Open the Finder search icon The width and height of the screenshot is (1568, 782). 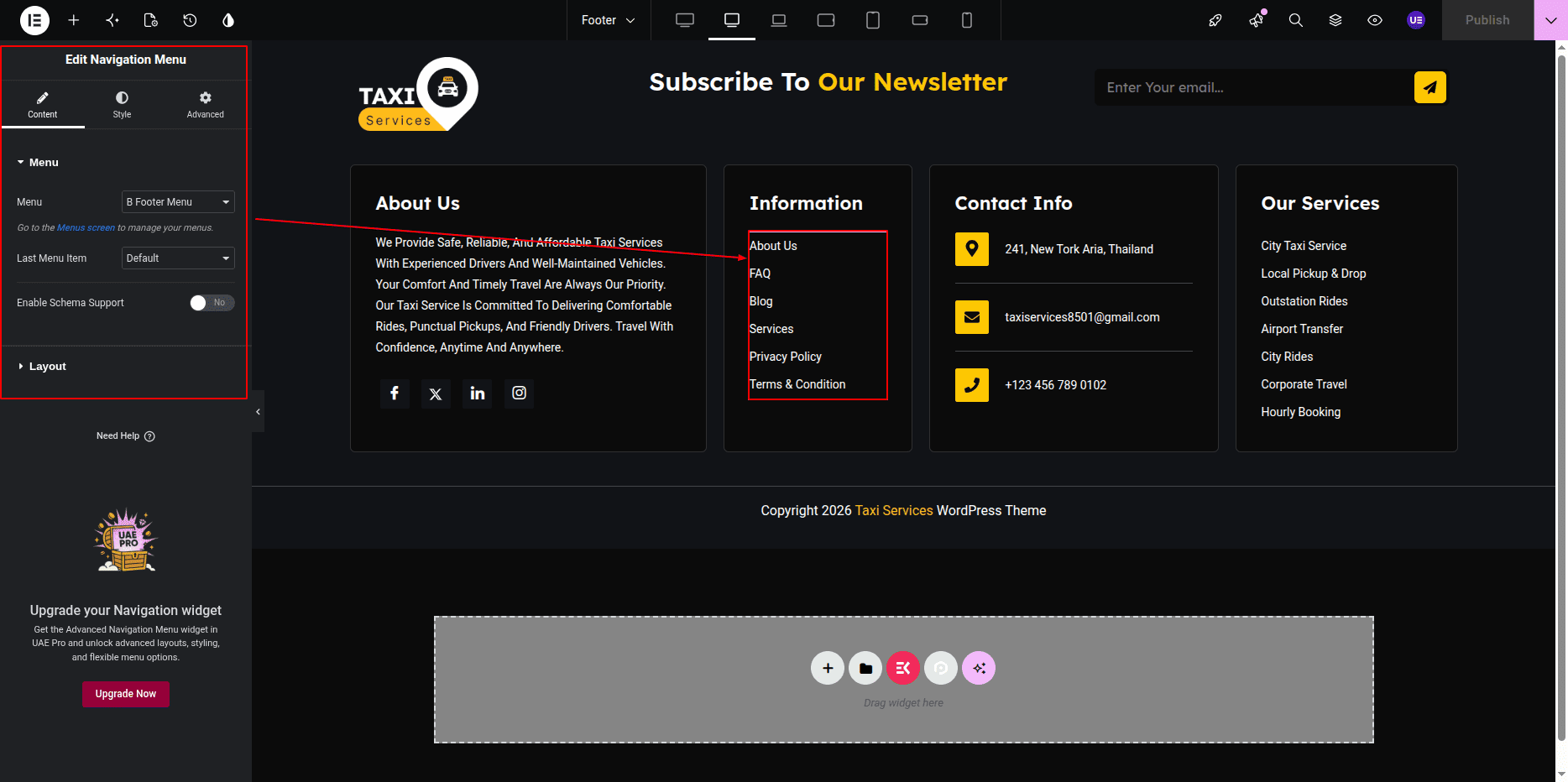point(1296,20)
